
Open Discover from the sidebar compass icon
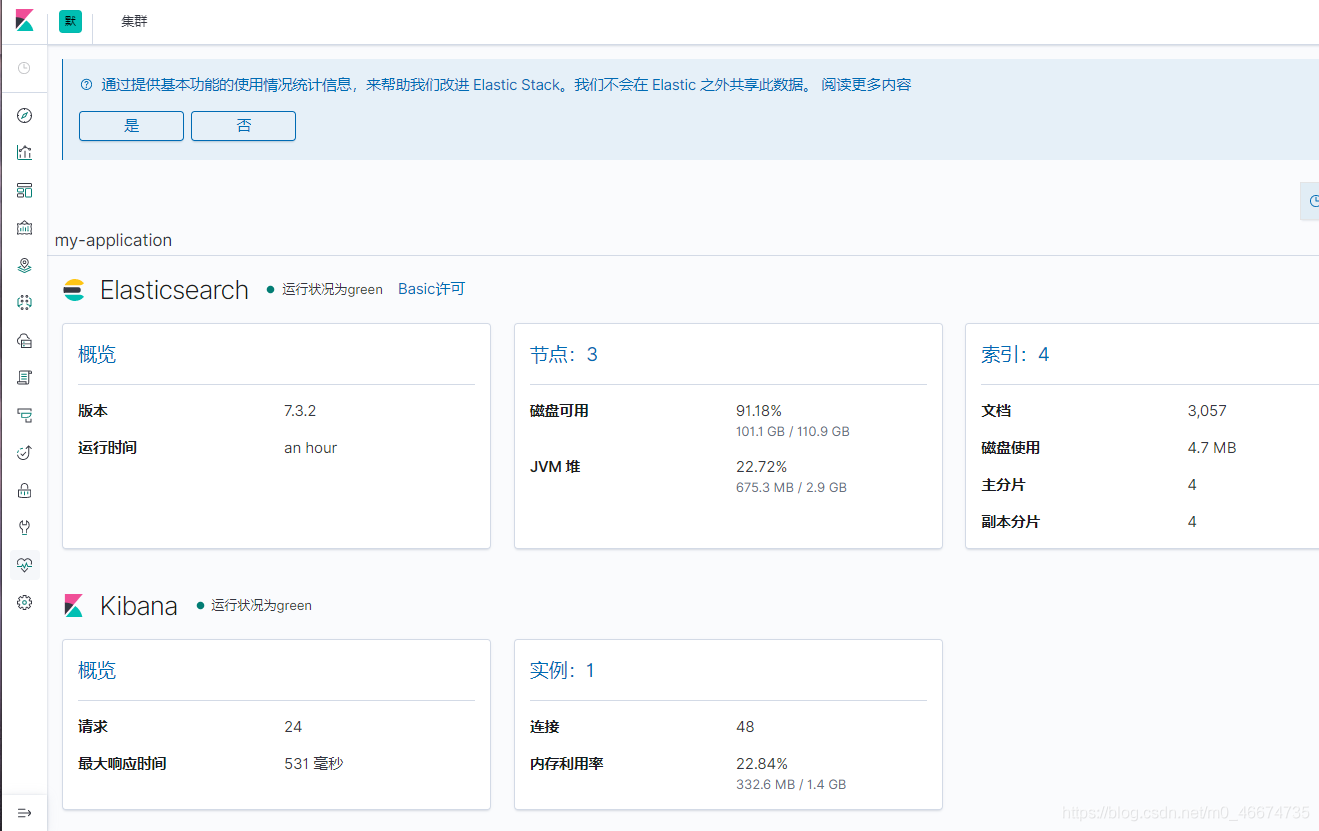[25, 116]
